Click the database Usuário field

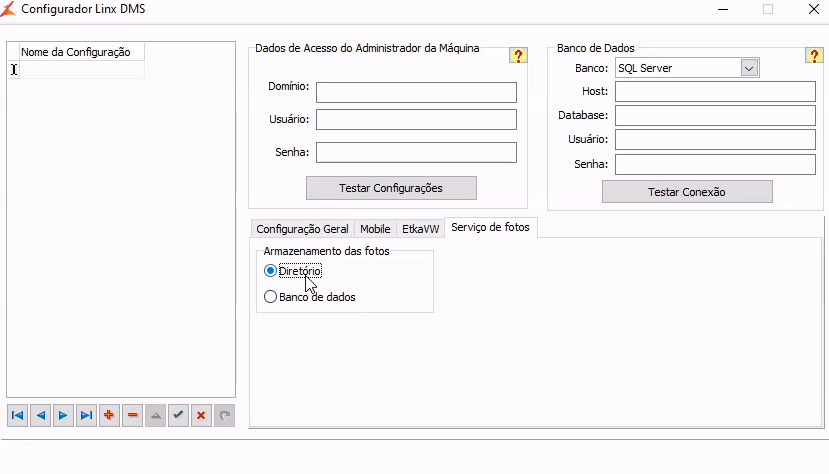click(x=715, y=140)
